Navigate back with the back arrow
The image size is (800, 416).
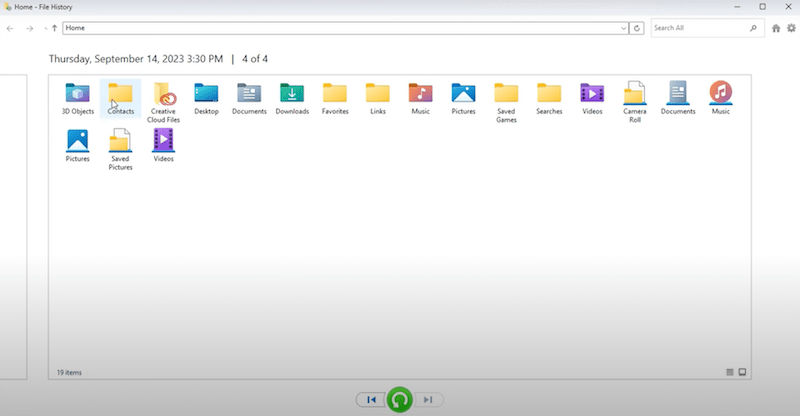coord(10,28)
